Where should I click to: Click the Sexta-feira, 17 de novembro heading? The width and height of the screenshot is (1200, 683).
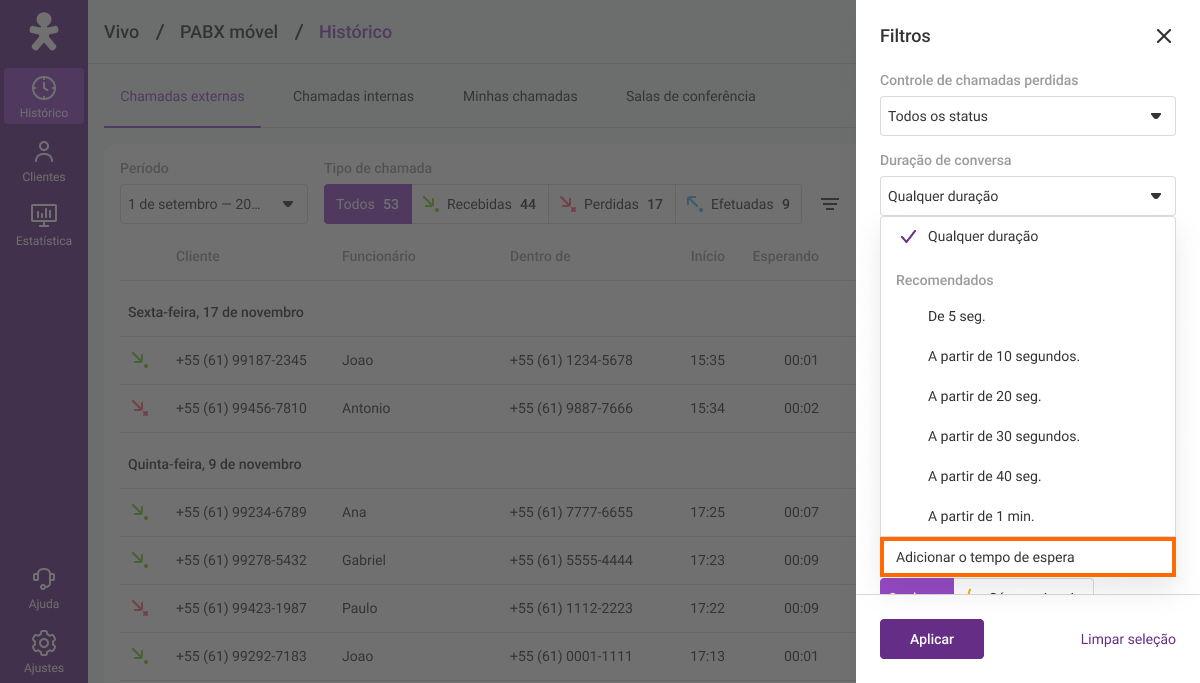click(216, 312)
